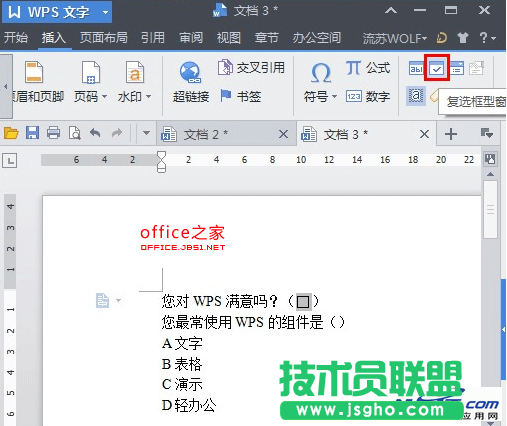This screenshot has height=426, width=507.
Task: Close the 文档 2 tab
Action: click(283, 134)
